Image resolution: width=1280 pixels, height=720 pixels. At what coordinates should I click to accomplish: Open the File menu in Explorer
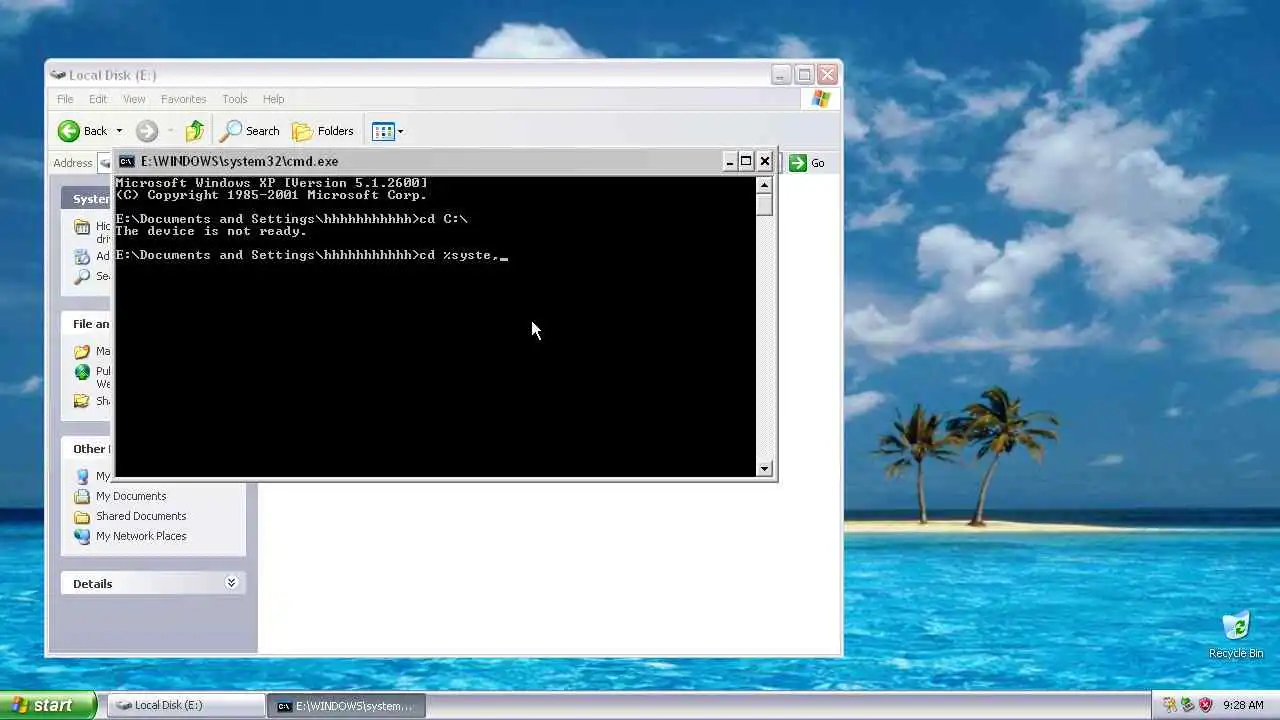click(x=65, y=99)
